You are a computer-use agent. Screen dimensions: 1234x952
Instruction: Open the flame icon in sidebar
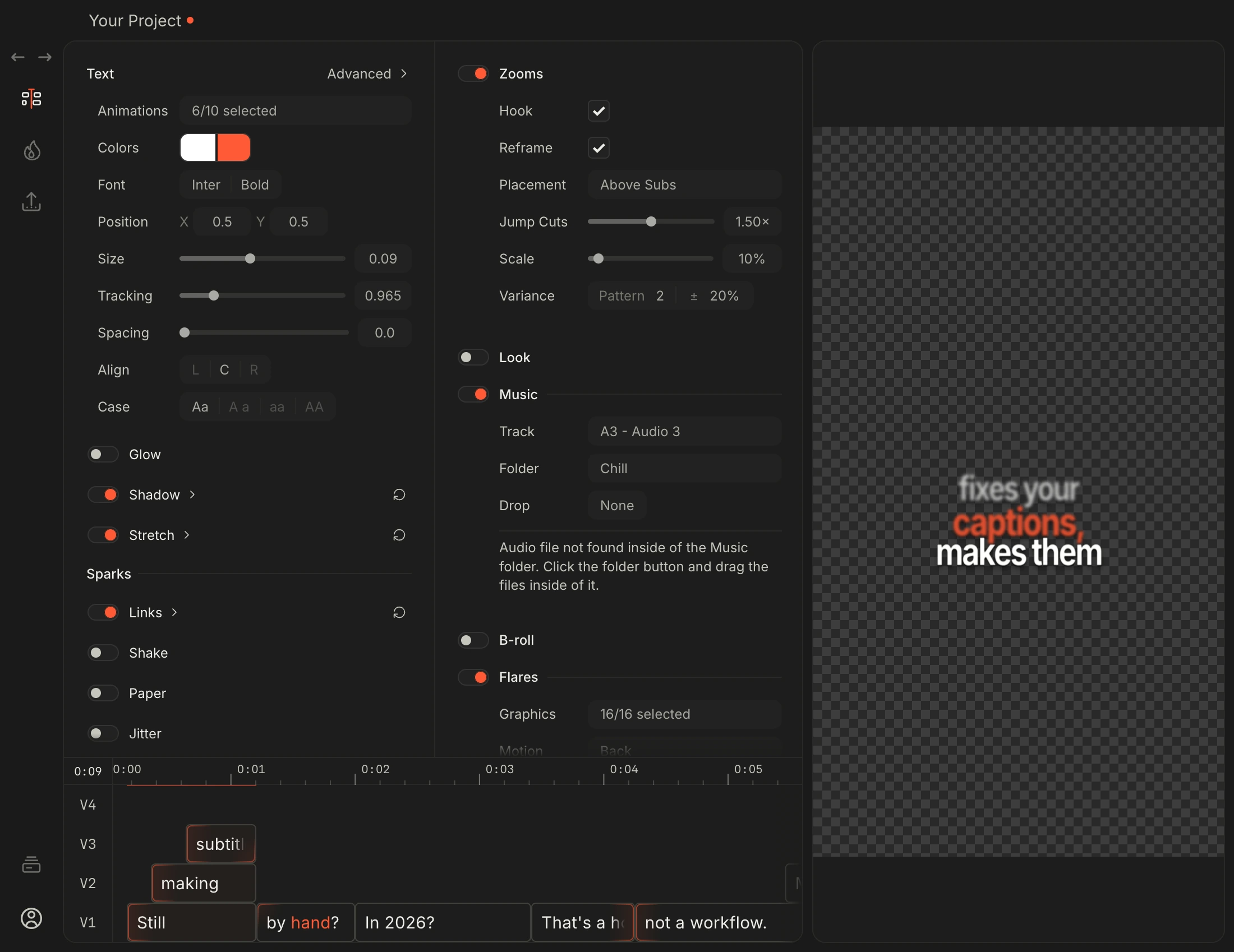tap(31, 150)
